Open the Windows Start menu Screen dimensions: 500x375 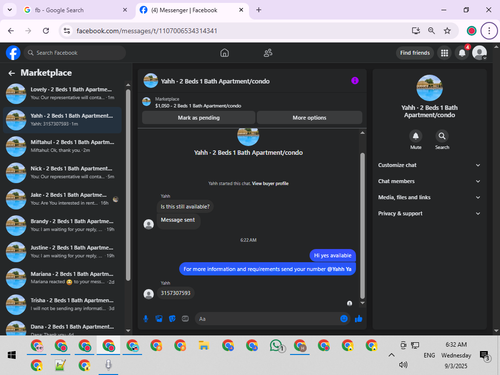pyautogui.click(x=12, y=355)
